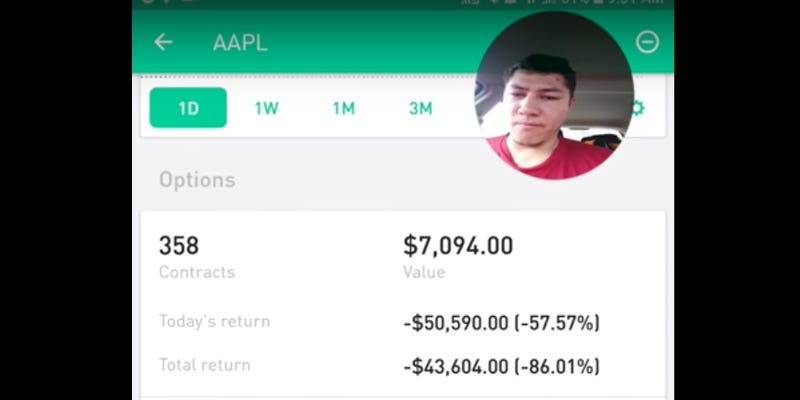Tap the Value label

(424, 272)
